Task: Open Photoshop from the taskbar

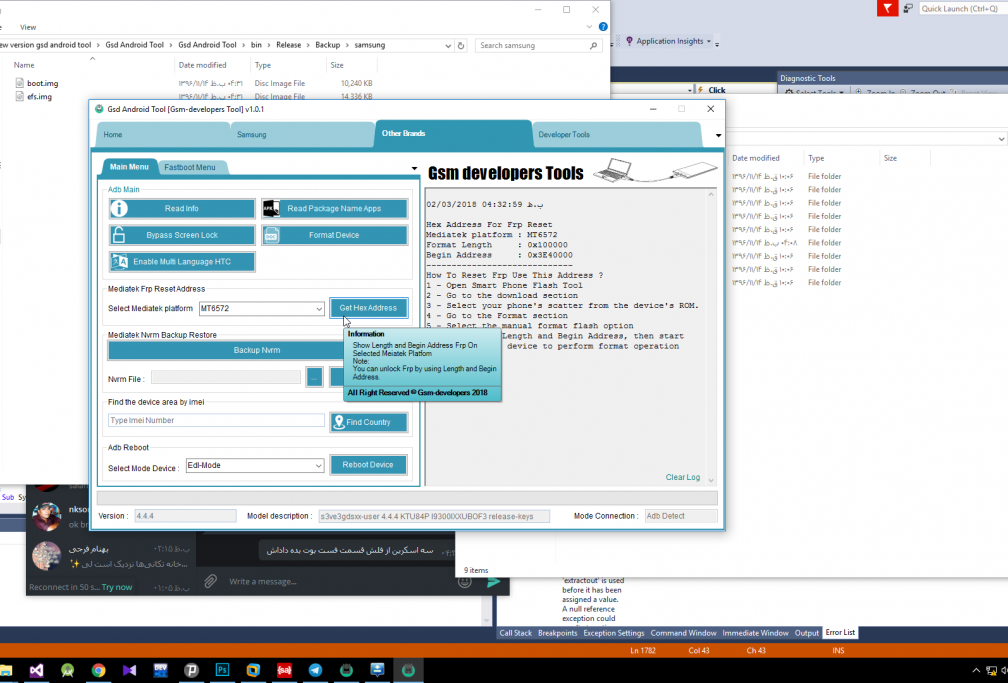Action: [x=222, y=670]
